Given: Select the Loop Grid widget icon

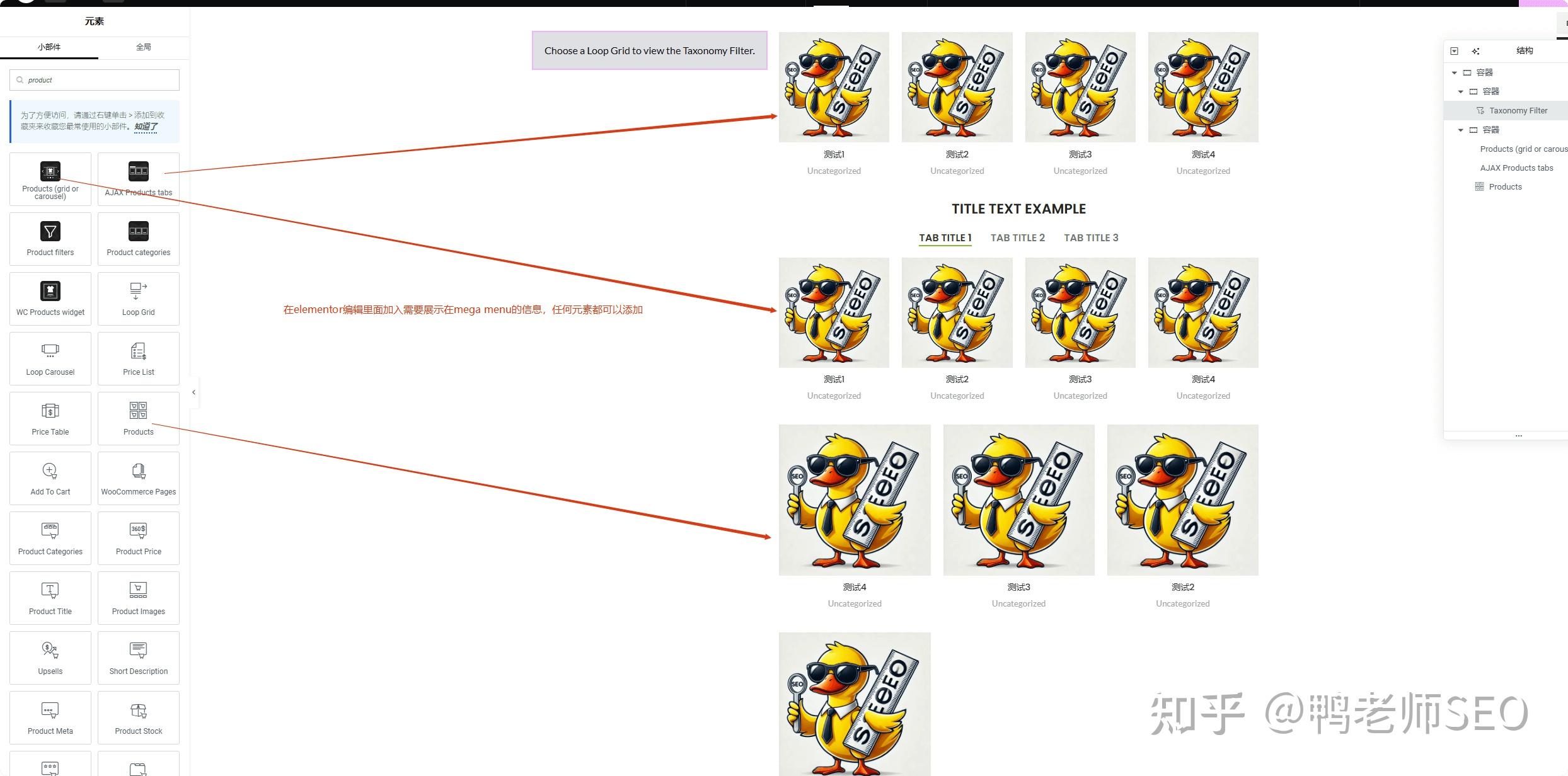Looking at the screenshot, I should [138, 291].
